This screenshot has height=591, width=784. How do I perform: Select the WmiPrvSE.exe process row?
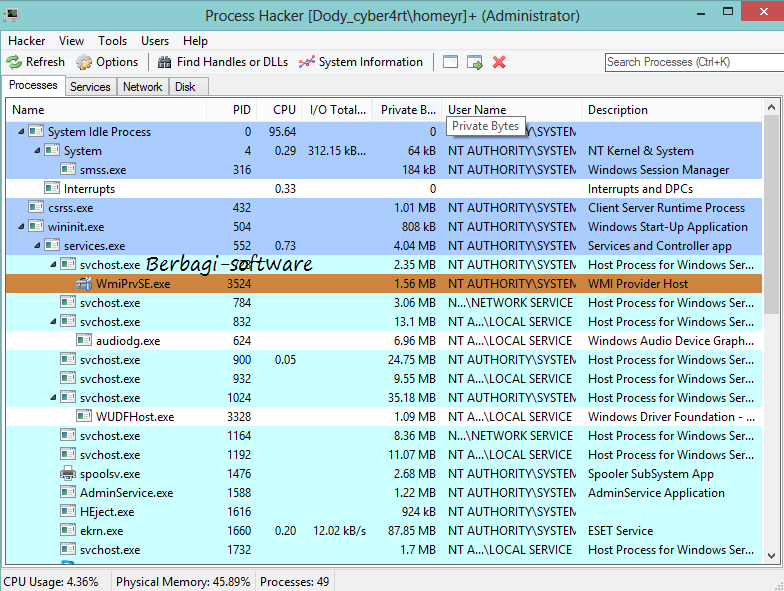pos(384,284)
